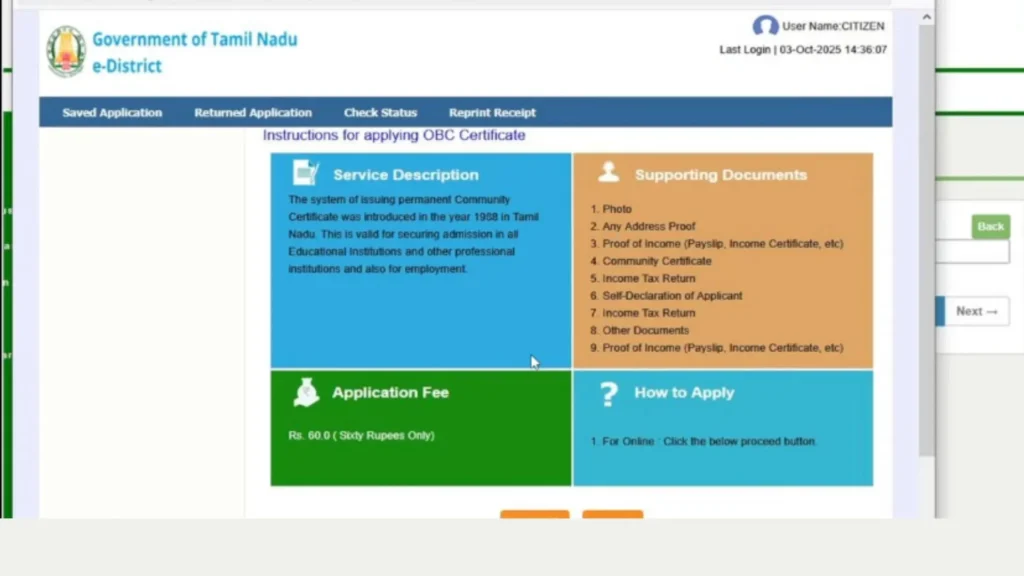Click item 5 Income Tax Return entry
The image size is (1024, 576).
coord(643,278)
